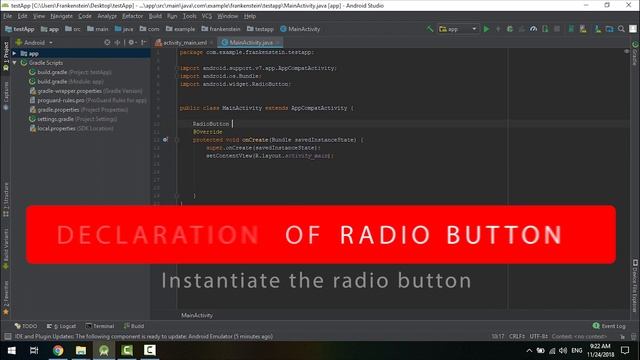Select build.gradle (Project: testApp) file
Screen dimensions: 640x360
(x=70, y=72)
